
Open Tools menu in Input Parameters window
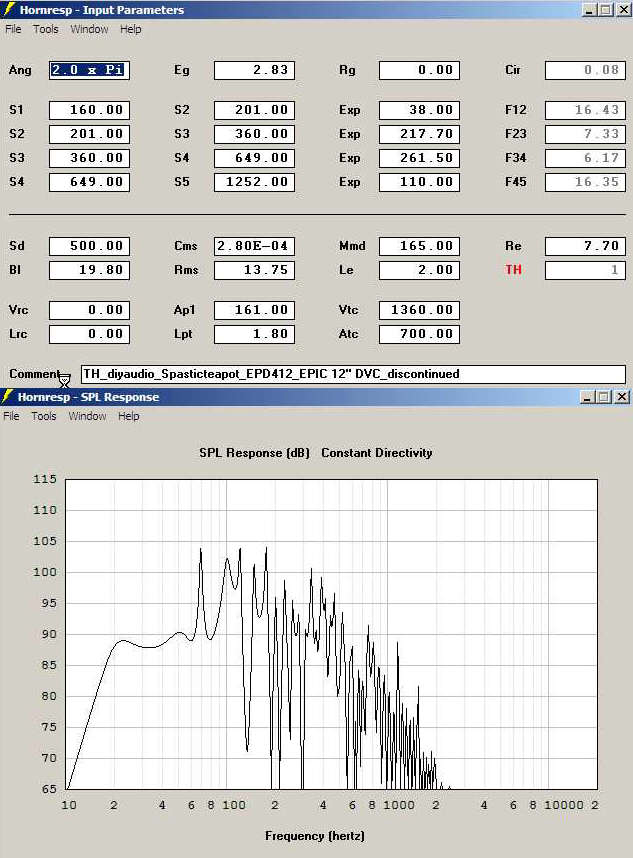click(x=45, y=29)
